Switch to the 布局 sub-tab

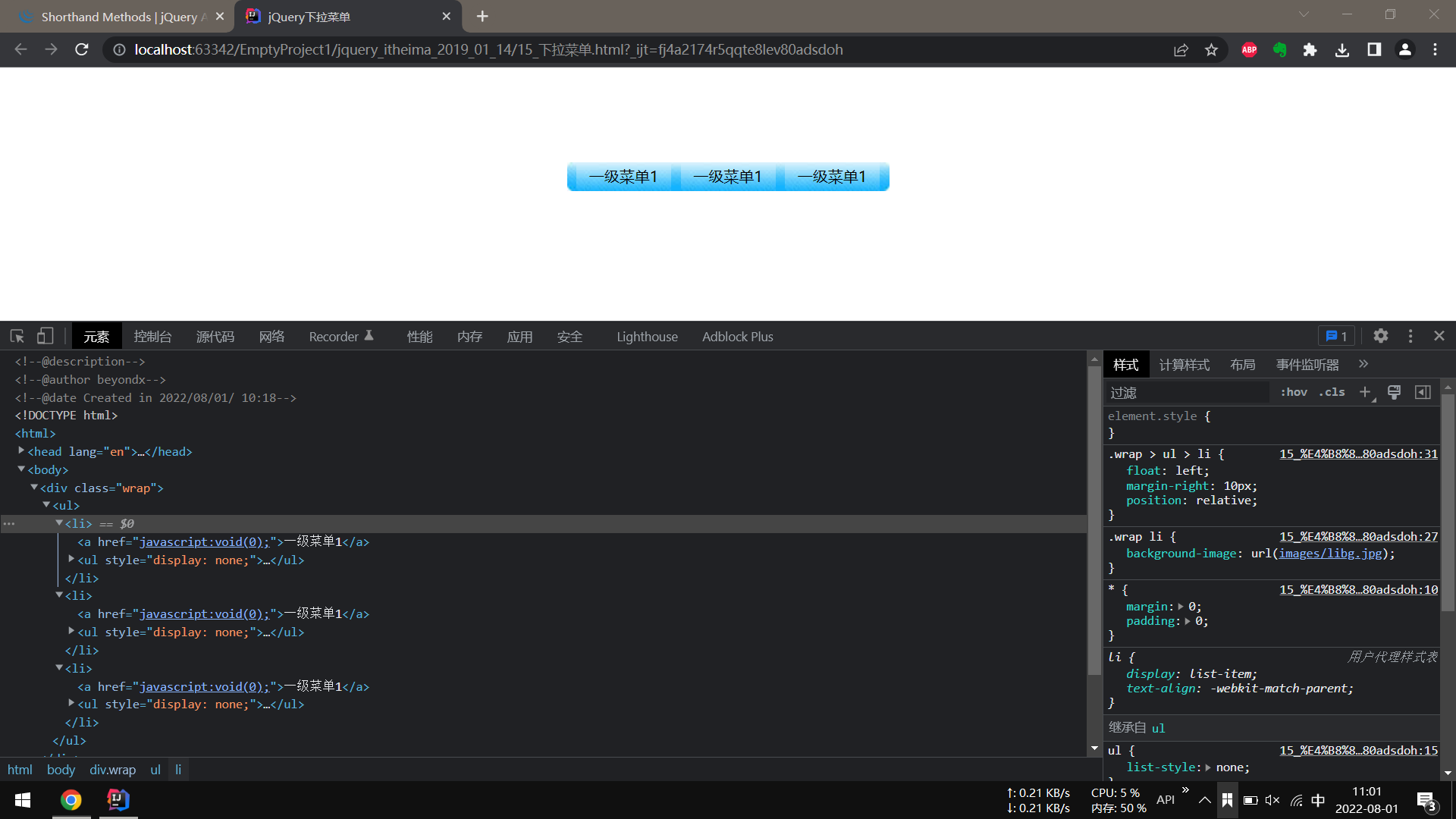coord(1242,365)
